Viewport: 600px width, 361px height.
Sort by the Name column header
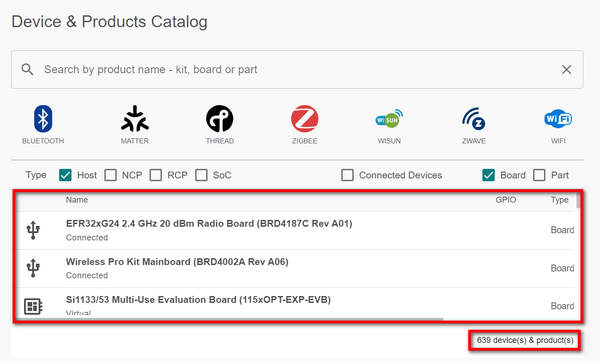point(77,200)
